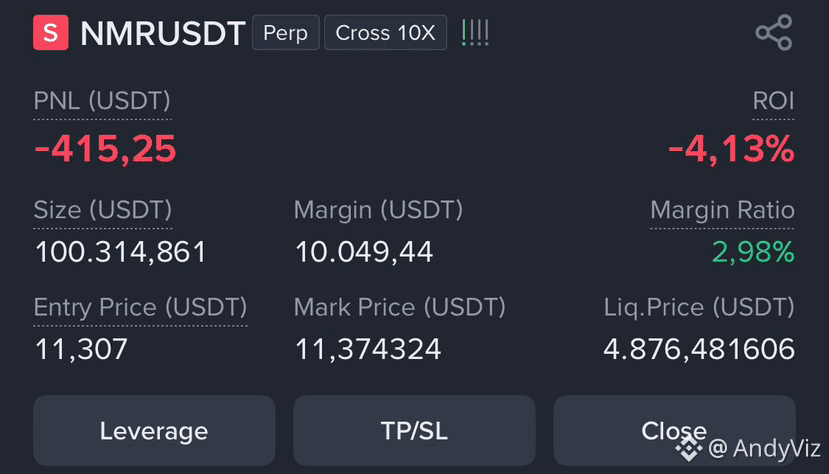Select the Perp tag

[285, 33]
